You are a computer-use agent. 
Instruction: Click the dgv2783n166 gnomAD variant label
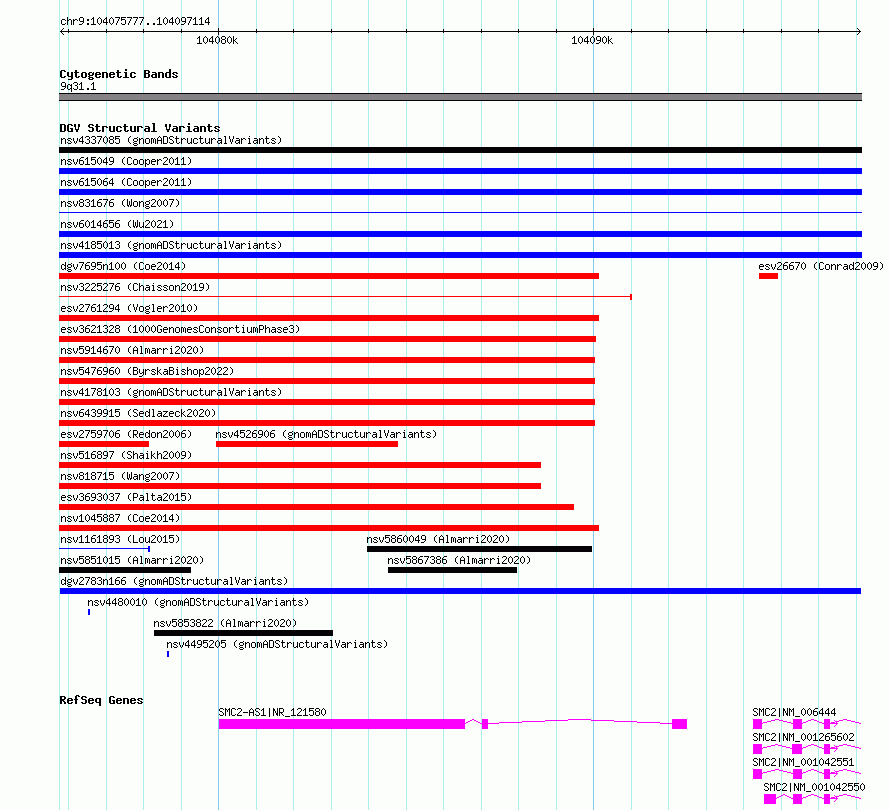pos(174,581)
